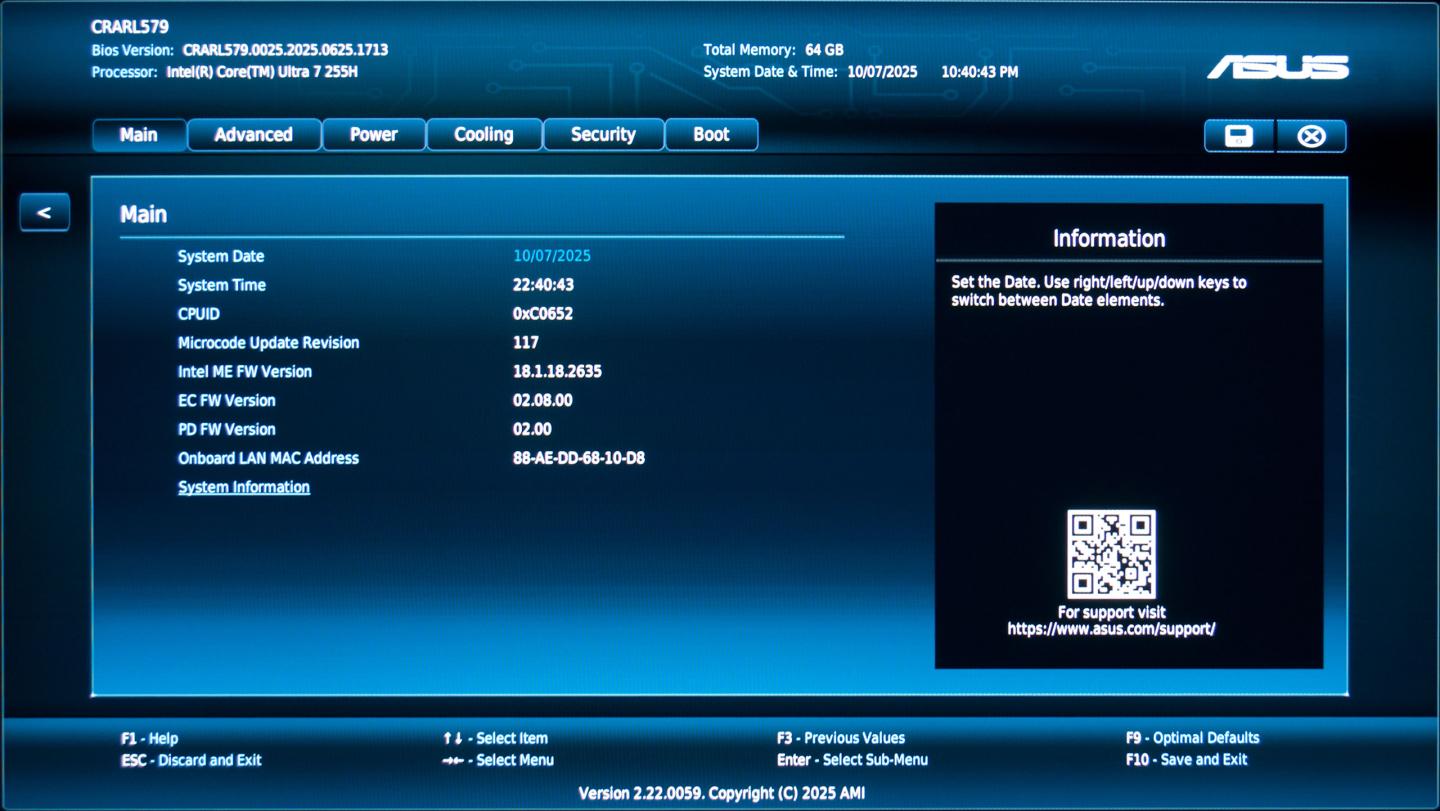Switch to the Power tab

tap(374, 135)
